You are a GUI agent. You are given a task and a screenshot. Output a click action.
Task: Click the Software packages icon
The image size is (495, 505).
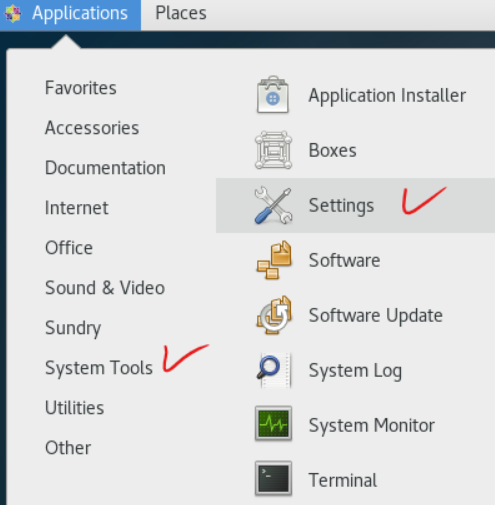(x=274, y=260)
